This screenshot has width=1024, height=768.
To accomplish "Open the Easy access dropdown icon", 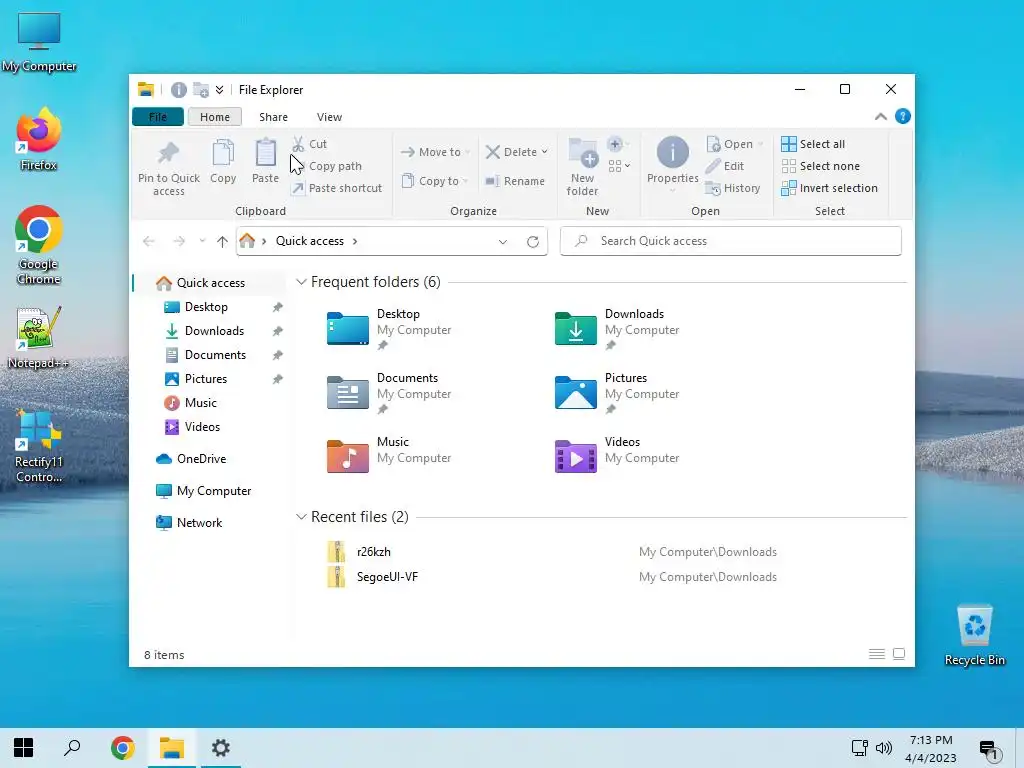I will click(x=619, y=166).
